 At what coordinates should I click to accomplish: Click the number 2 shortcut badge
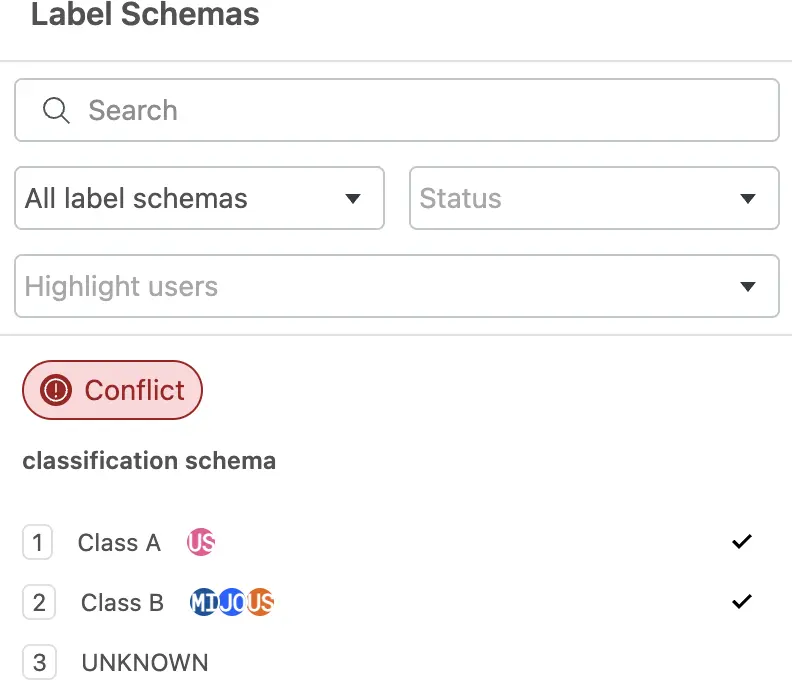click(39, 602)
